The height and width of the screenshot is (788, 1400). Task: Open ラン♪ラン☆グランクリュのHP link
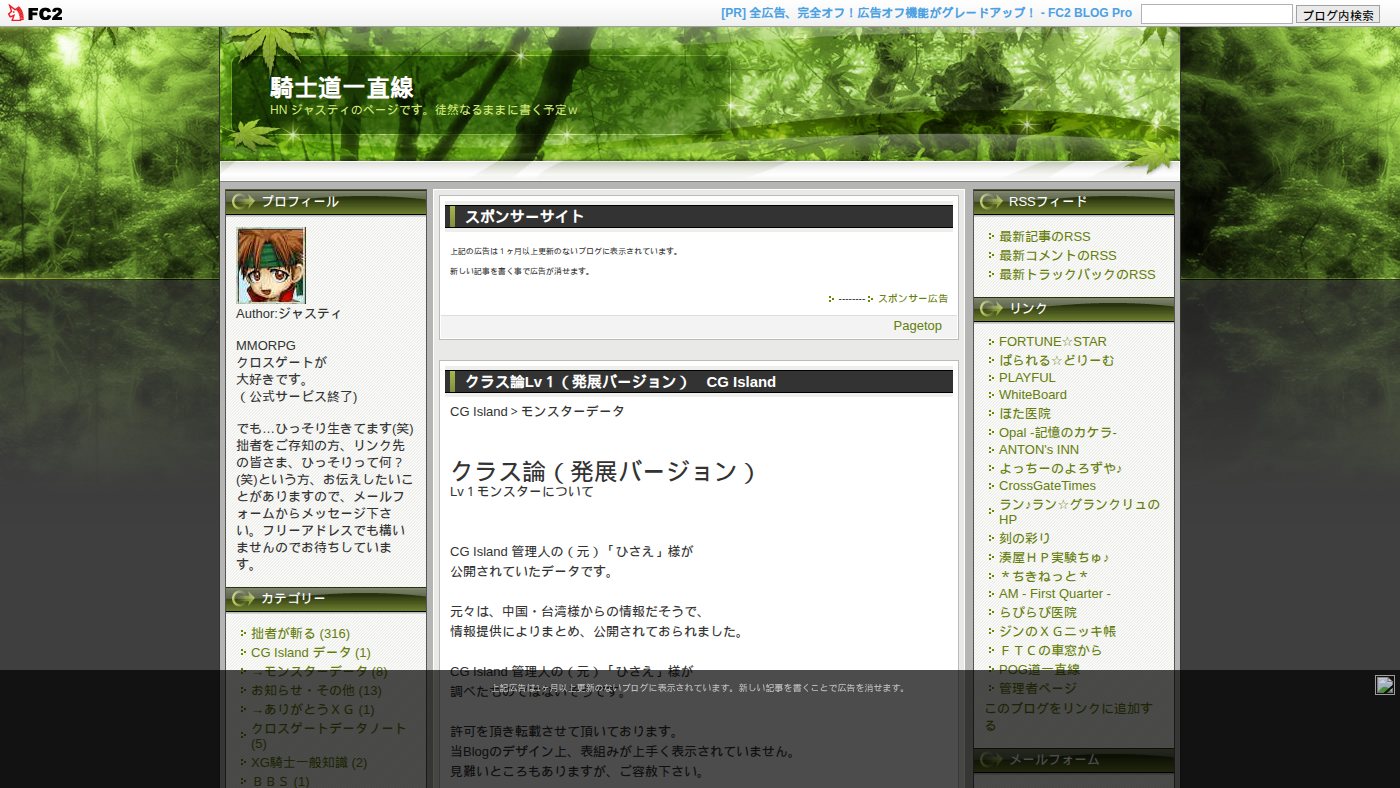tap(1079, 512)
